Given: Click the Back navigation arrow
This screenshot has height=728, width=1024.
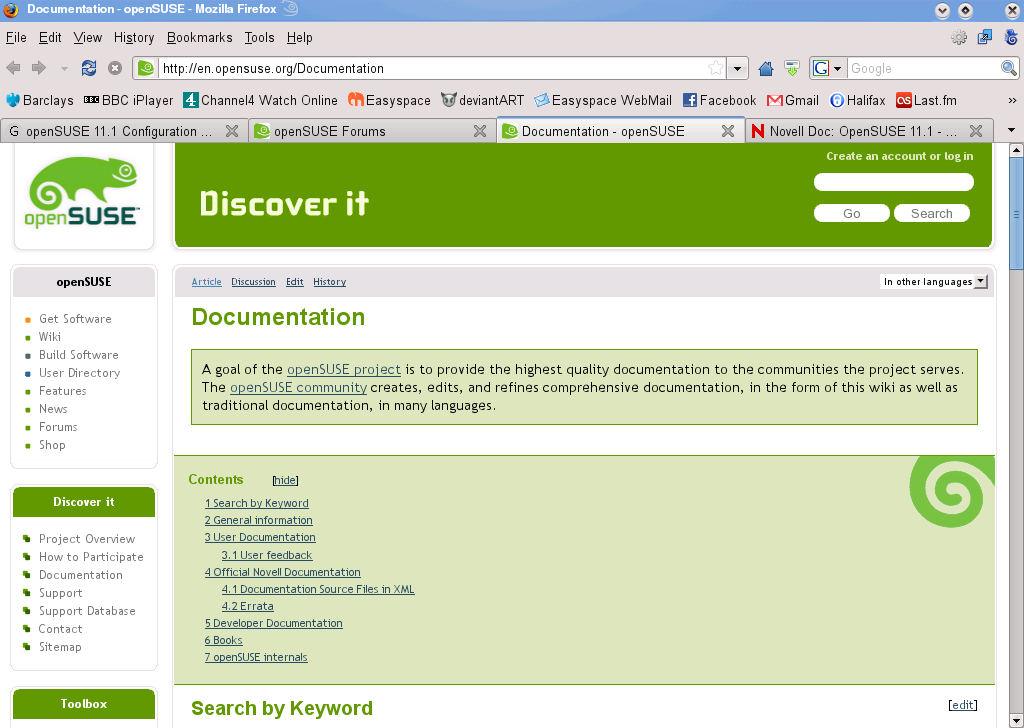Looking at the screenshot, I should (x=13, y=68).
